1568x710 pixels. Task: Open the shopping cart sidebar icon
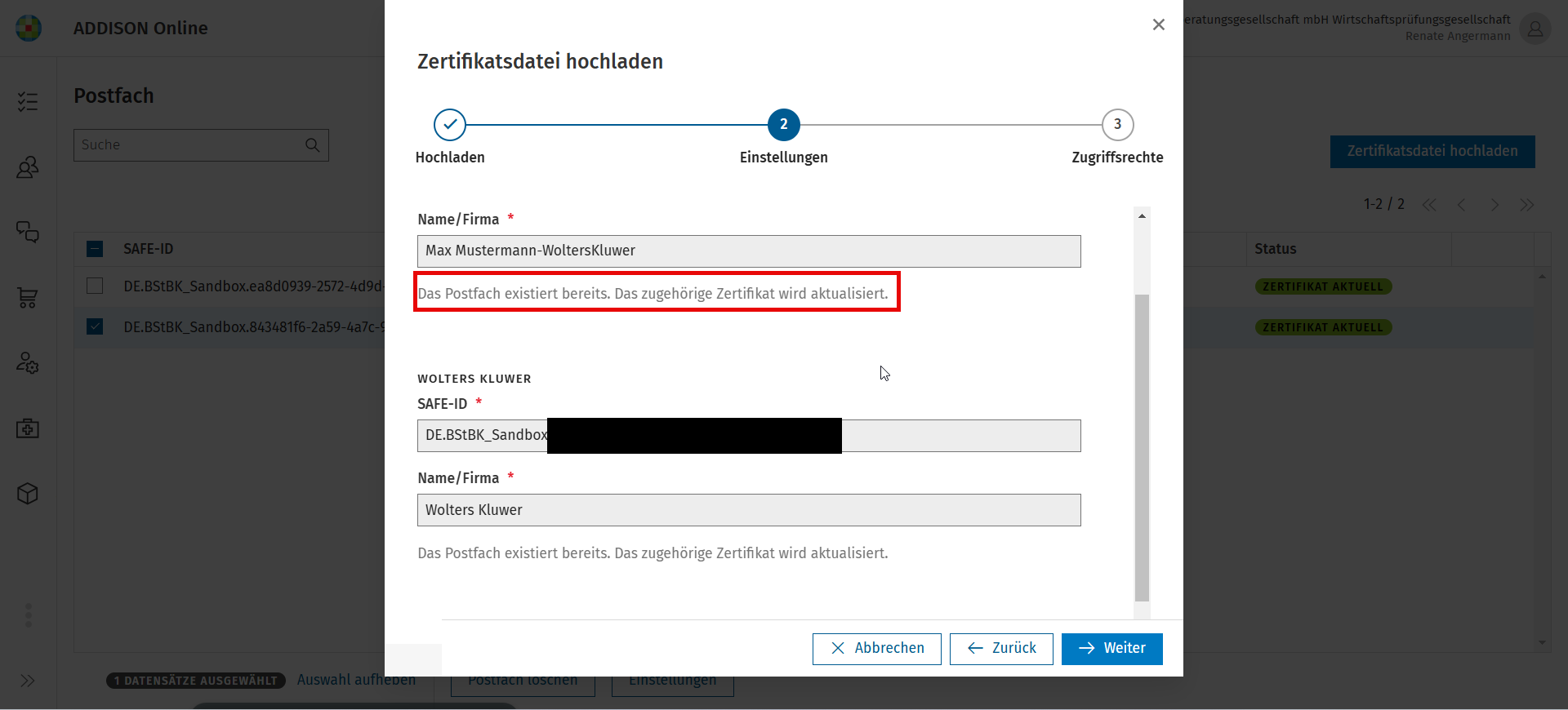28,298
